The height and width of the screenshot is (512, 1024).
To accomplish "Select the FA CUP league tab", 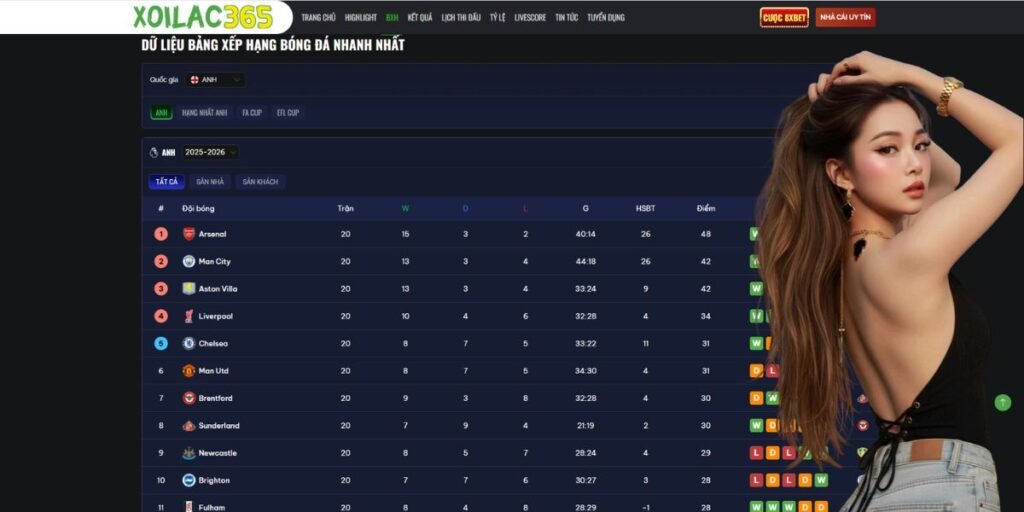I will (252, 113).
